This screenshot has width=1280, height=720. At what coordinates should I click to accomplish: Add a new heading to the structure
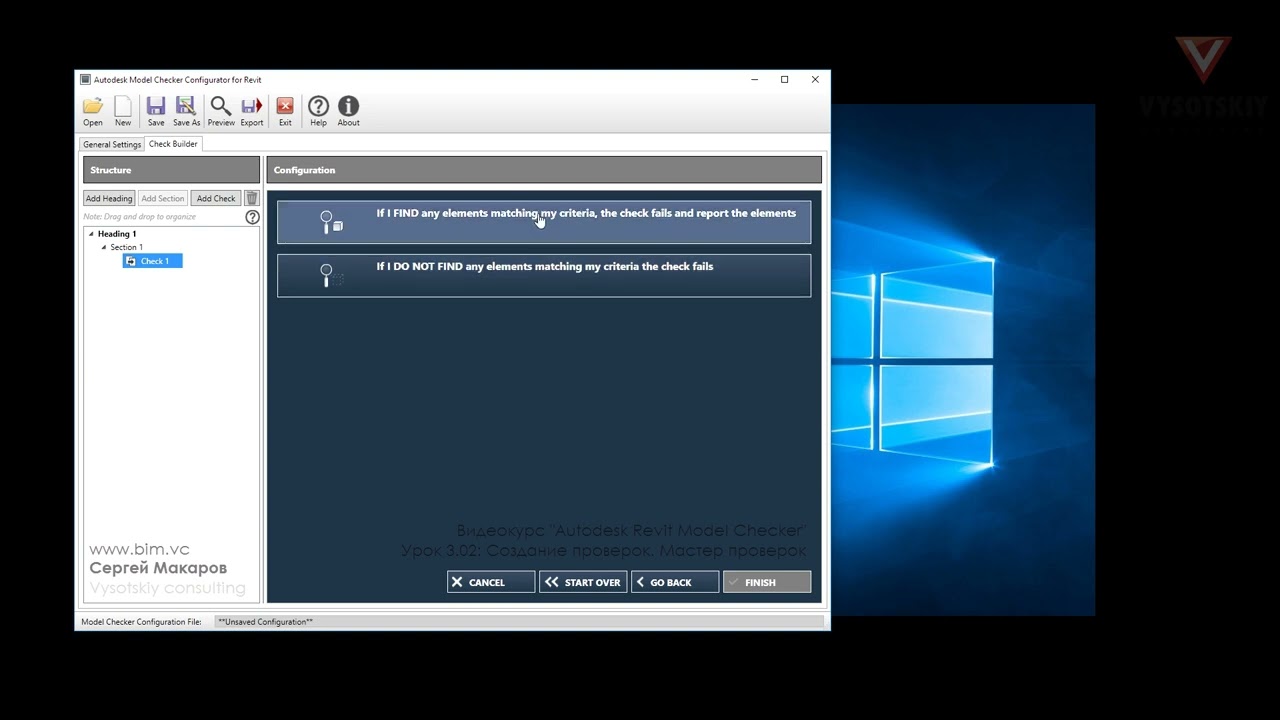pyautogui.click(x=109, y=198)
